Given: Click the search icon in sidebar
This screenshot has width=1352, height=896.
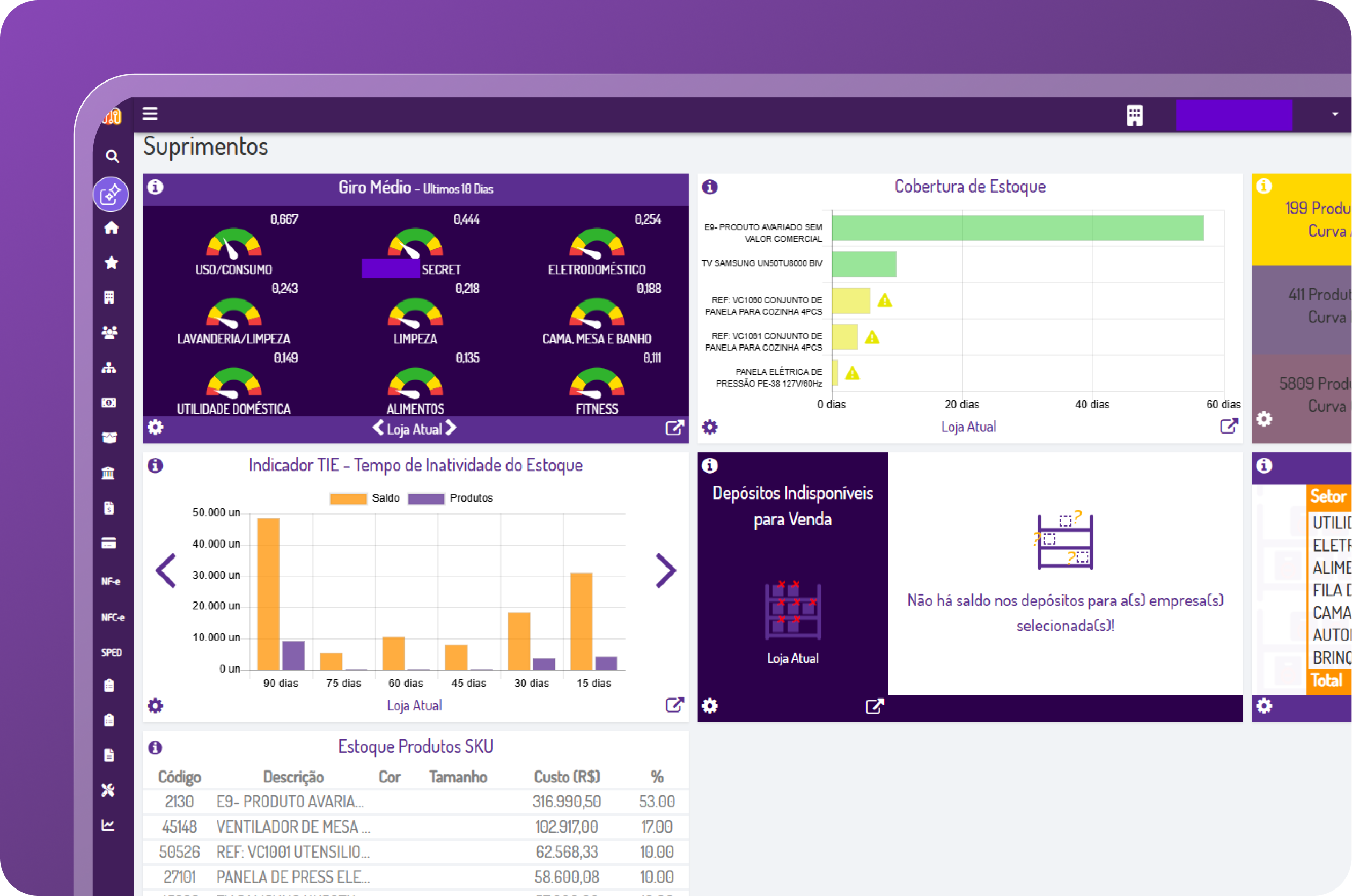Looking at the screenshot, I should pos(112,157).
